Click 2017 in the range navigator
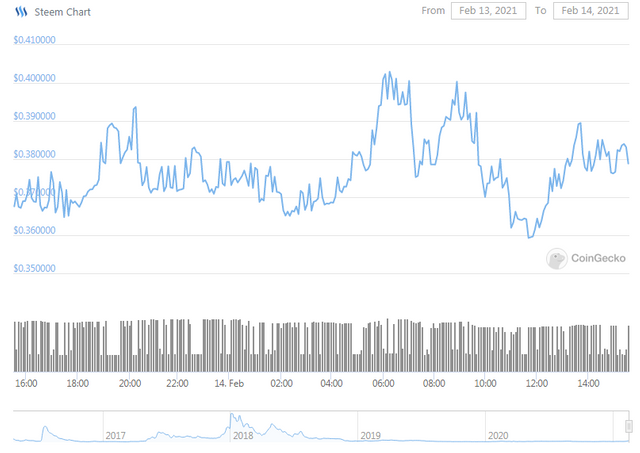The height and width of the screenshot is (453, 640). (x=116, y=436)
